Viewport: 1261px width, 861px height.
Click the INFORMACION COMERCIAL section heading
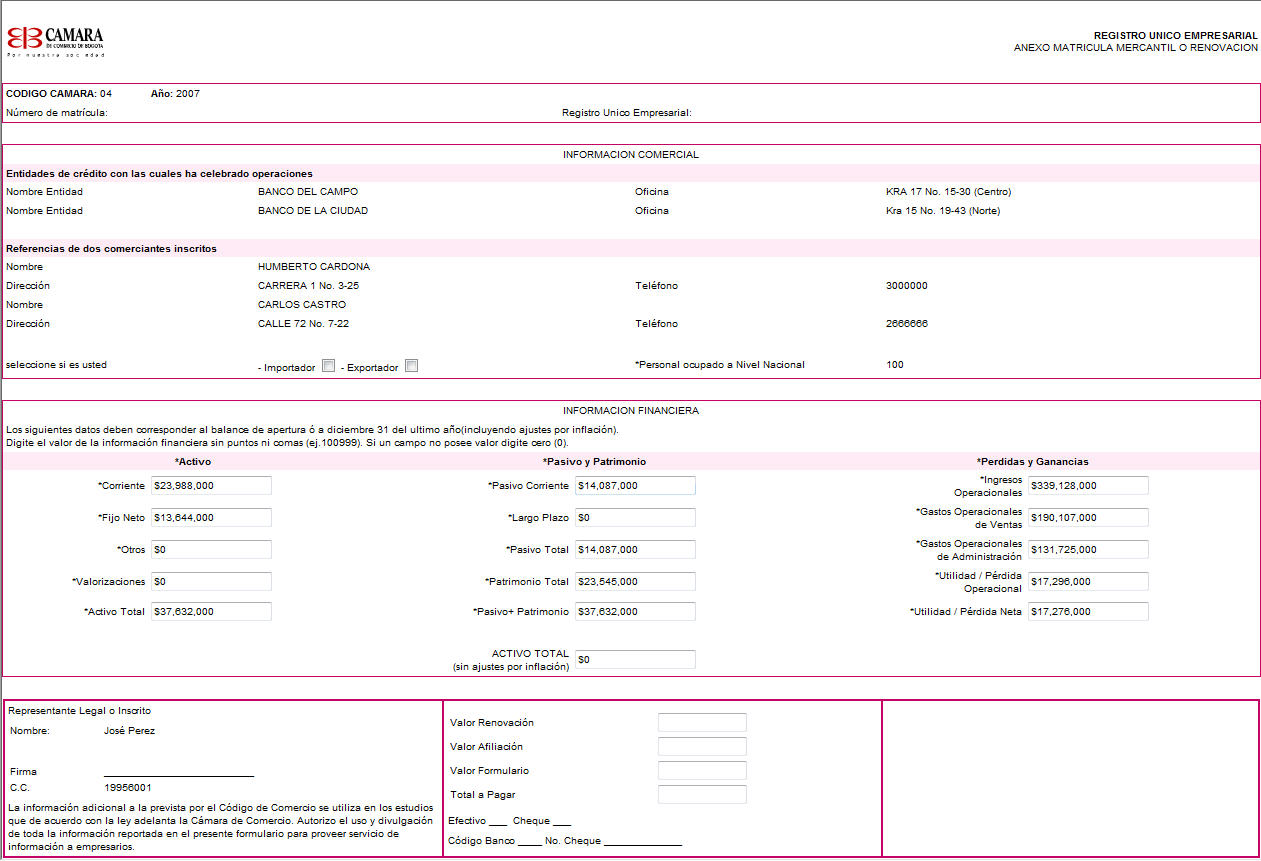(631, 155)
